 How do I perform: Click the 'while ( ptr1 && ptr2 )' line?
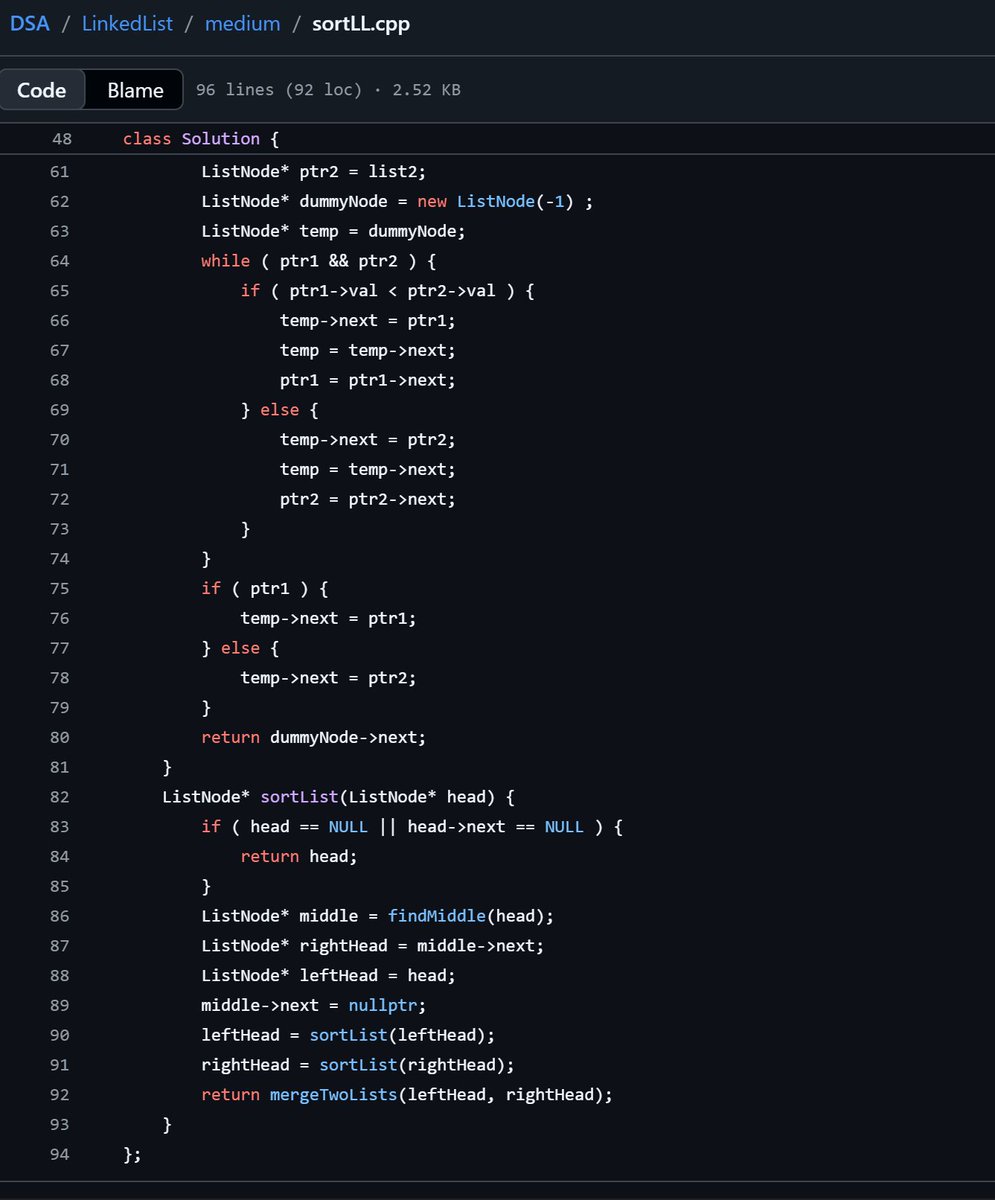point(319,261)
